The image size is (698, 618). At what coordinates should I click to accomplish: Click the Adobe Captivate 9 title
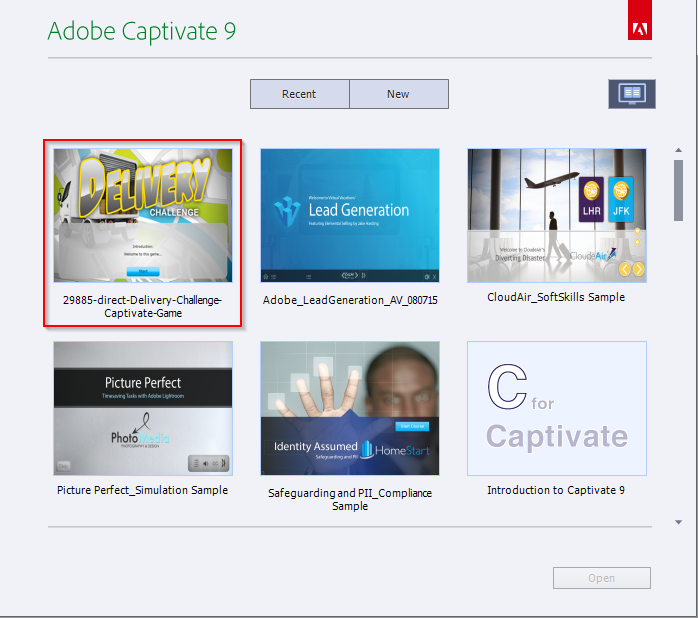click(x=142, y=31)
